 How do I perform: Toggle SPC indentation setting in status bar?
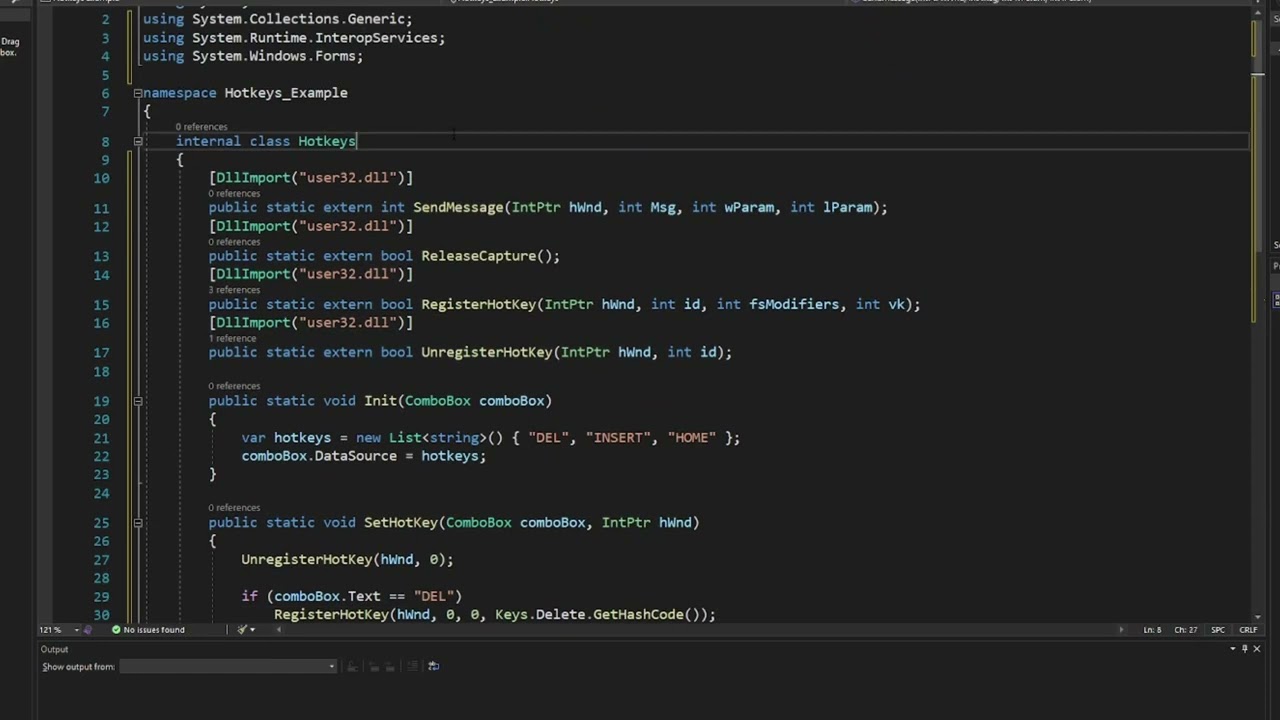[1218, 630]
